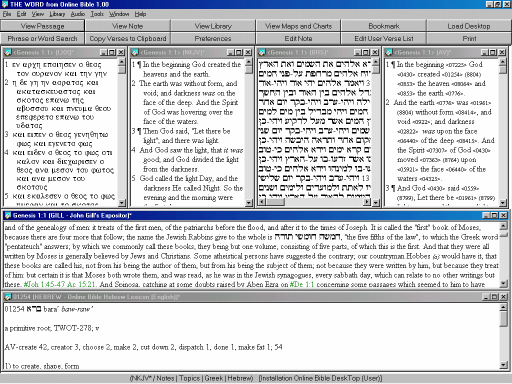Click Hebrew in the status bar
Viewport: 512px width, 384px height.
(239, 378)
